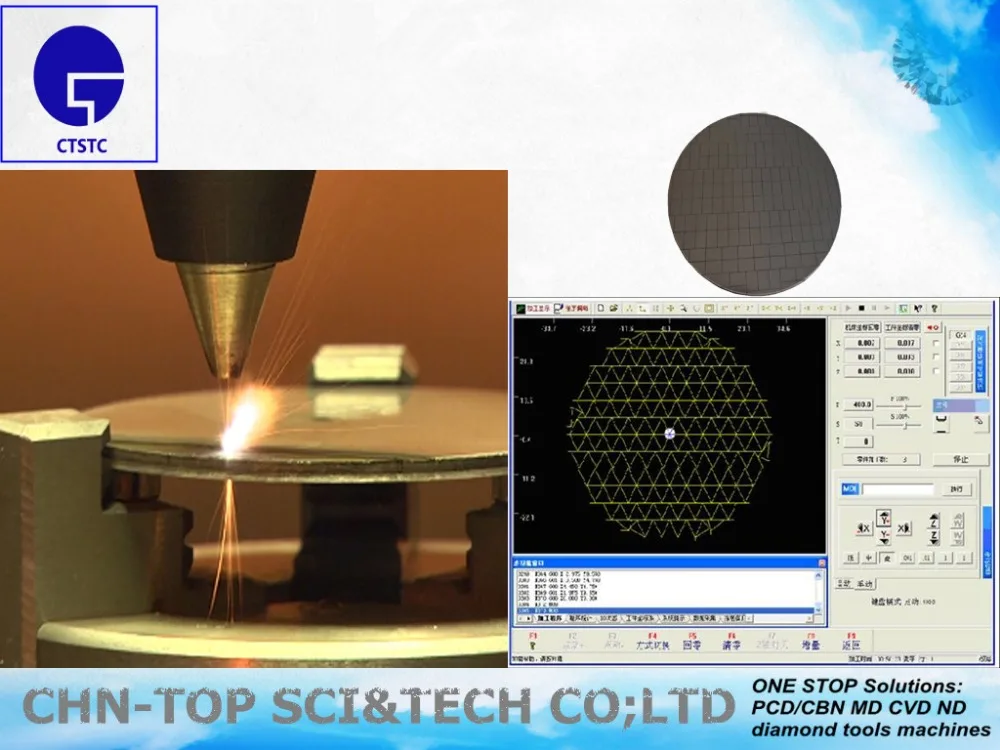This screenshot has height=750, width=1000.
Task: Click the first jog step button below X-minus
Action: tap(851, 558)
